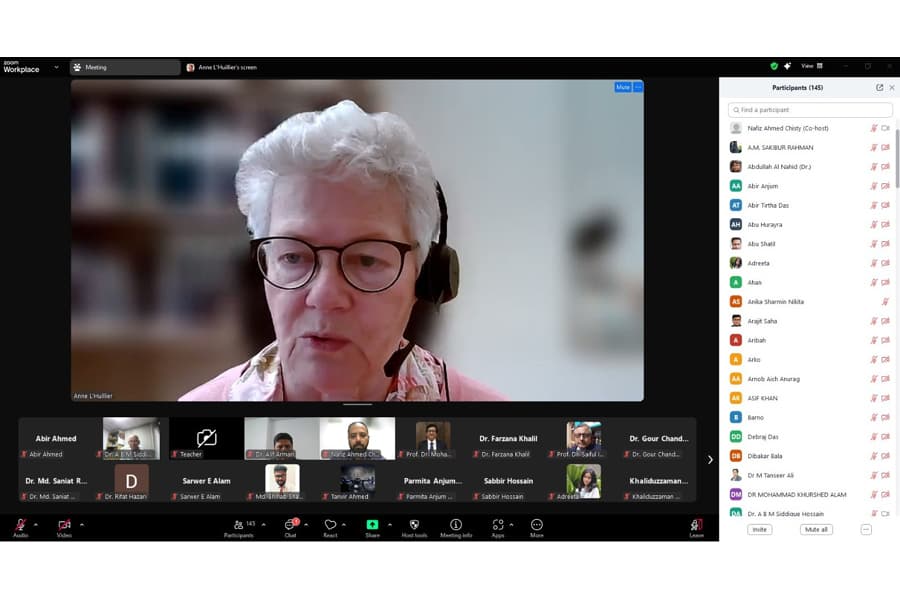Switch to the Meeting tab
The image size is (900, 600).
[x=125, y=68]
